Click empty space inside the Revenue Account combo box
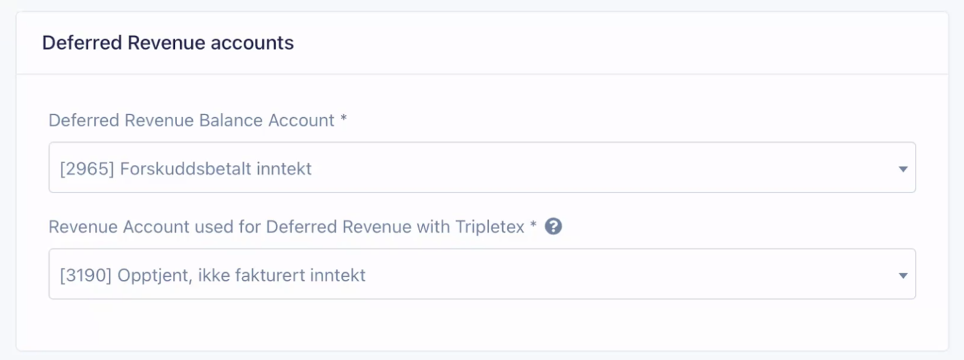This screenshot has width=964, height=360. 627,275
